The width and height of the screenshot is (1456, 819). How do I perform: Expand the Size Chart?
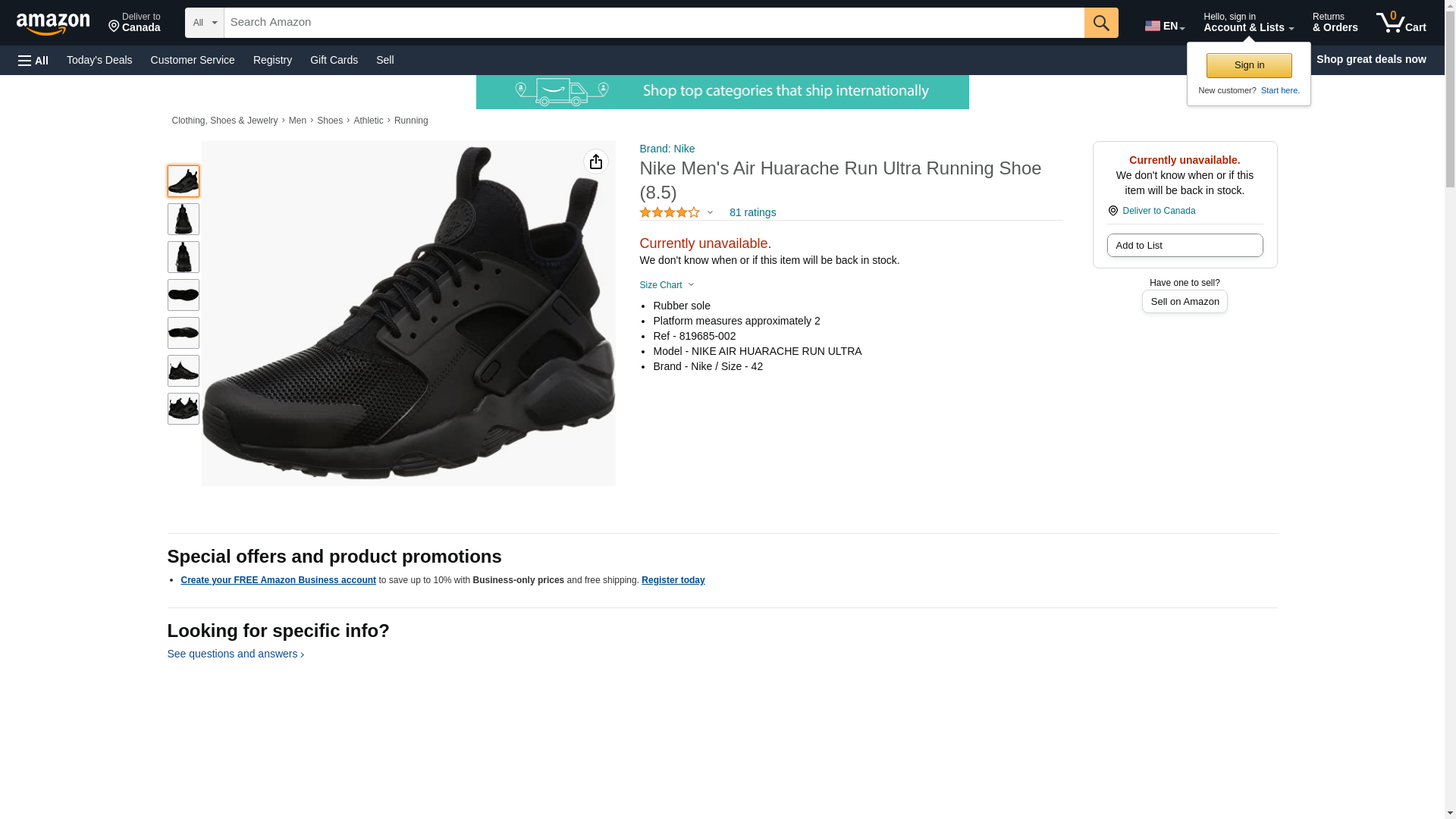[x=667, y=285]
